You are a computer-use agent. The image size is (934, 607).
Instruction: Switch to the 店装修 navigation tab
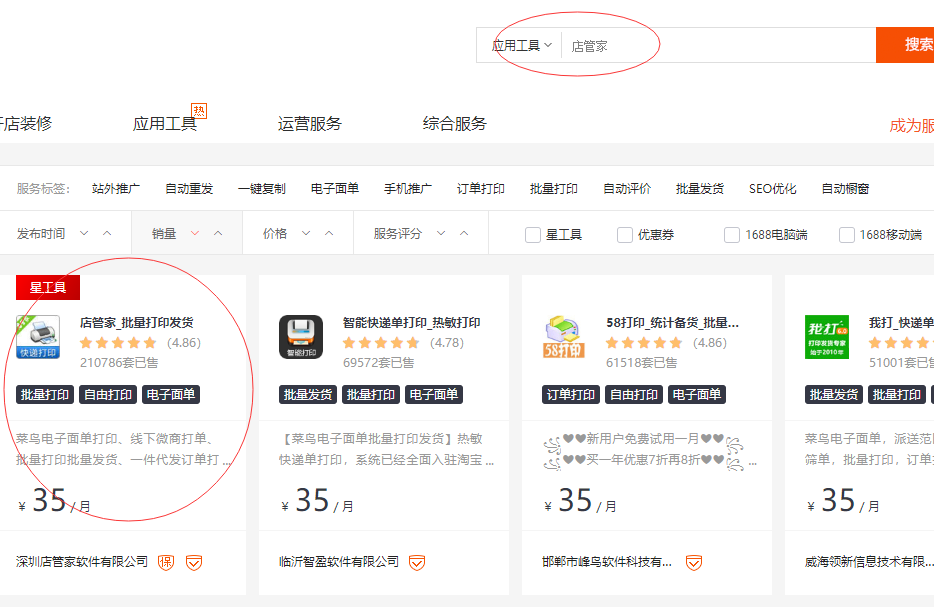[26, 124]
